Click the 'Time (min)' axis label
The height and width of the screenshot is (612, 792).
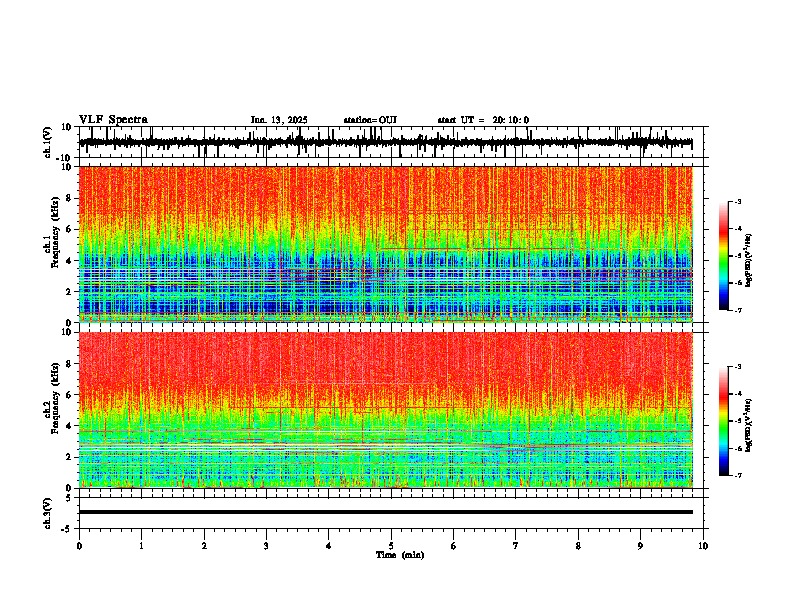[400, 555]
